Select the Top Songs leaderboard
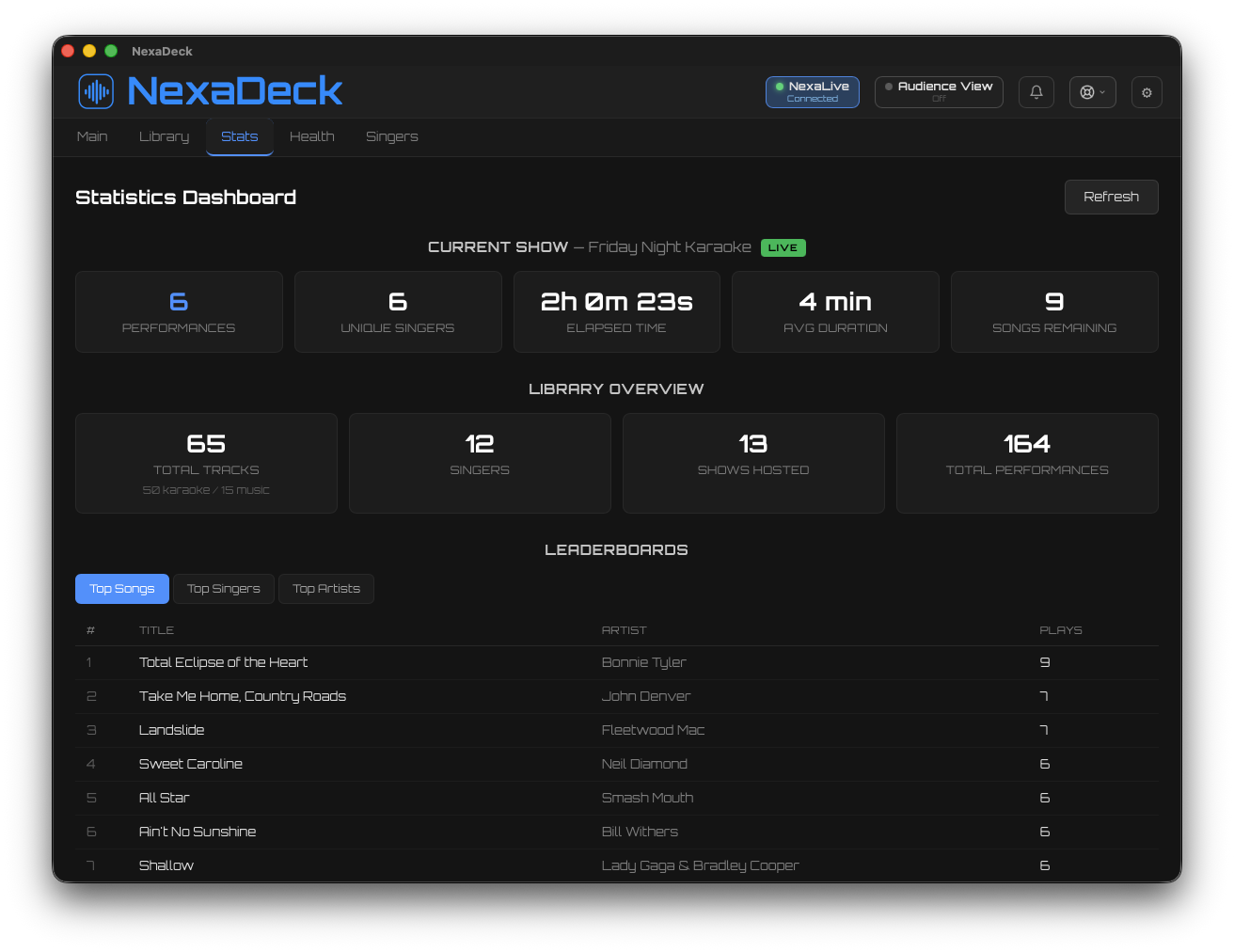This screenshot has height=952, width=1234. pyautogui.click(x=122, y=589)
